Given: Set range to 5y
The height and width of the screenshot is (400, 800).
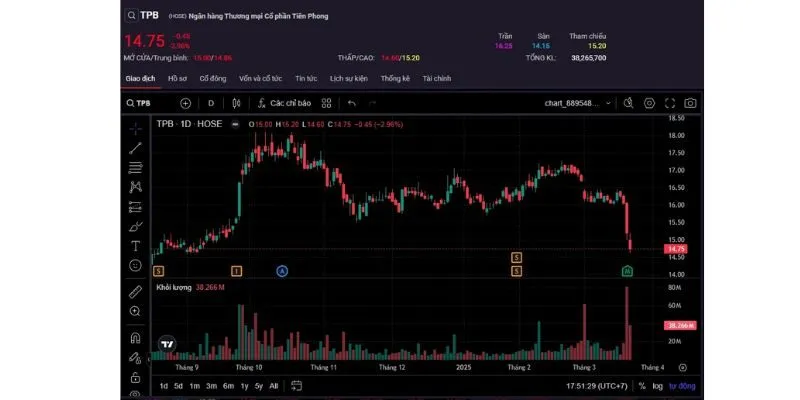Looking at the screenshot, I should click(x=259, y=386).
